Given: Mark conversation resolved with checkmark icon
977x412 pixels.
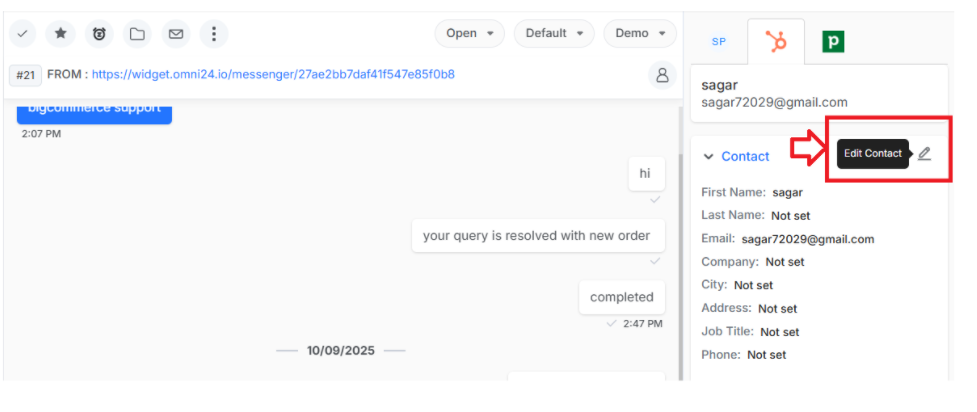Looking at the screenshot, I should click(x=22, y=34).
